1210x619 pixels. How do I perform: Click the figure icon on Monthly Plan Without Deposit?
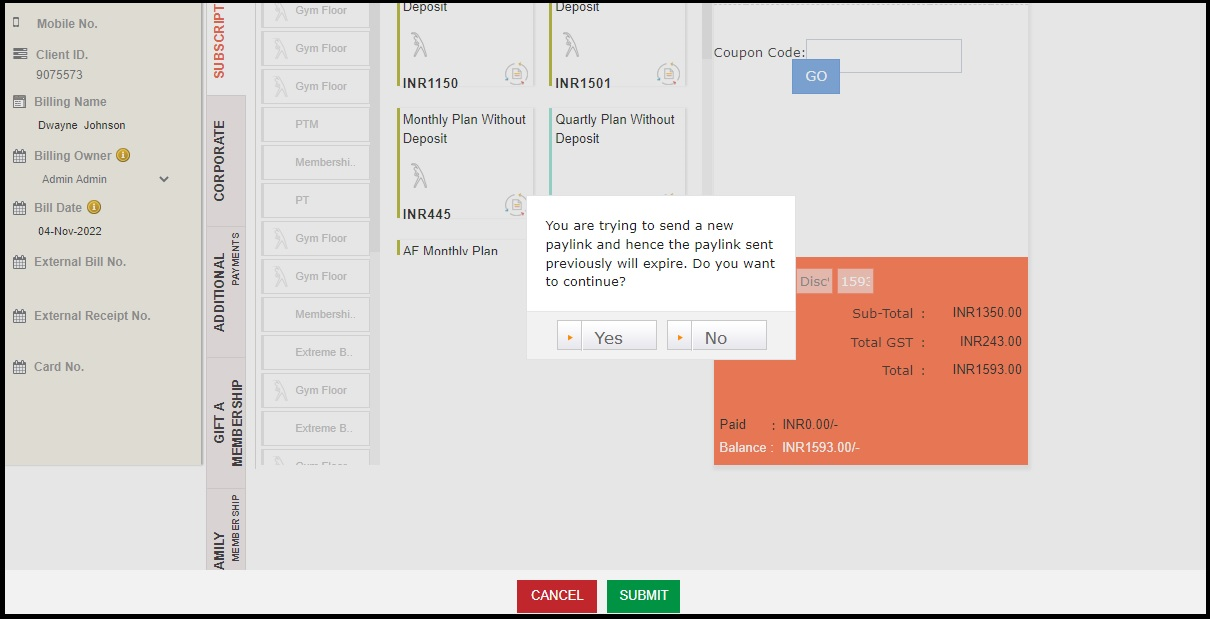click(x=420, y=176)
